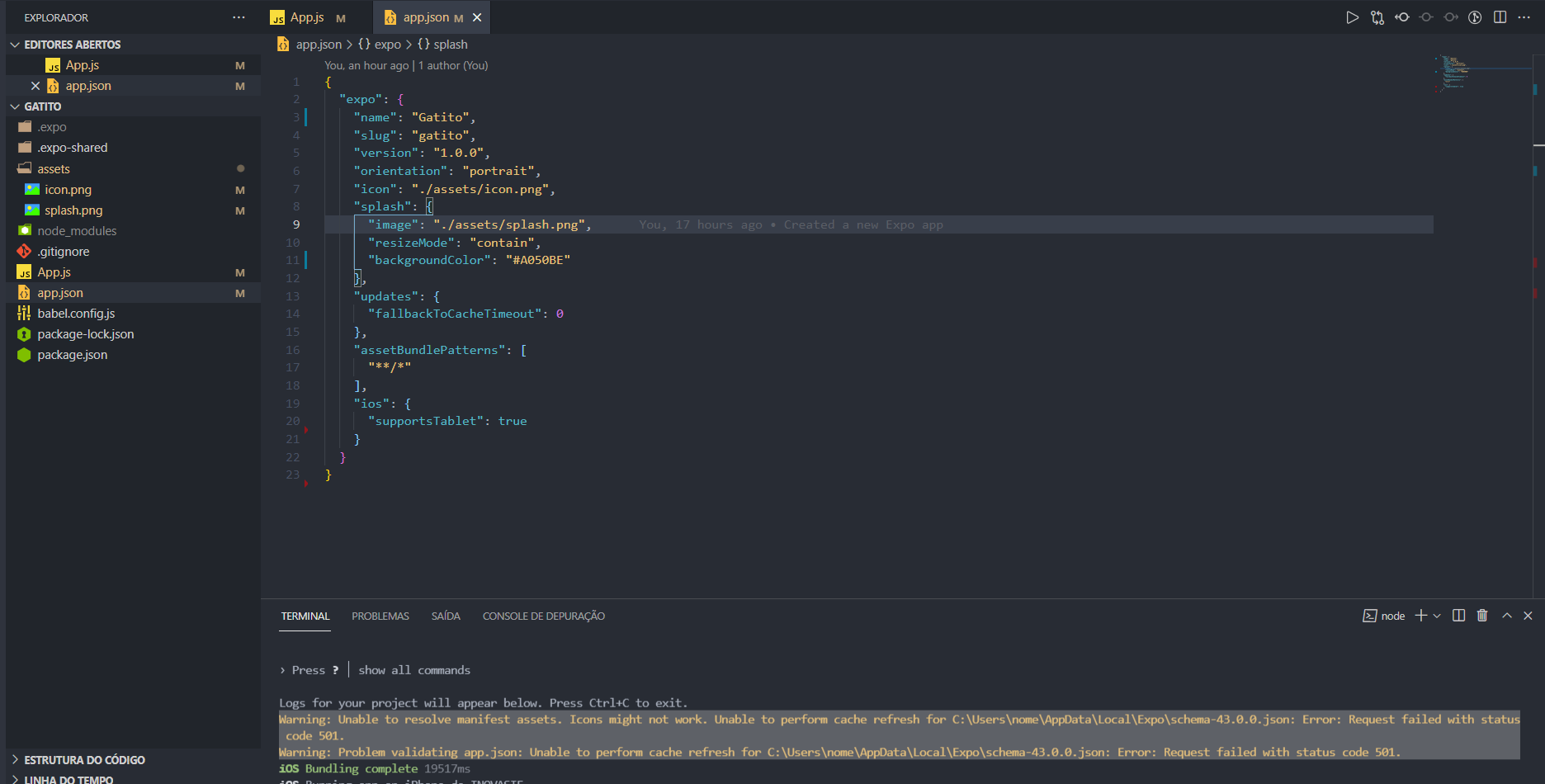This screenshot has width=1545, height=784.
Task: Open the new terminal profile dropdown arrow
Action: pos(1437,616)
